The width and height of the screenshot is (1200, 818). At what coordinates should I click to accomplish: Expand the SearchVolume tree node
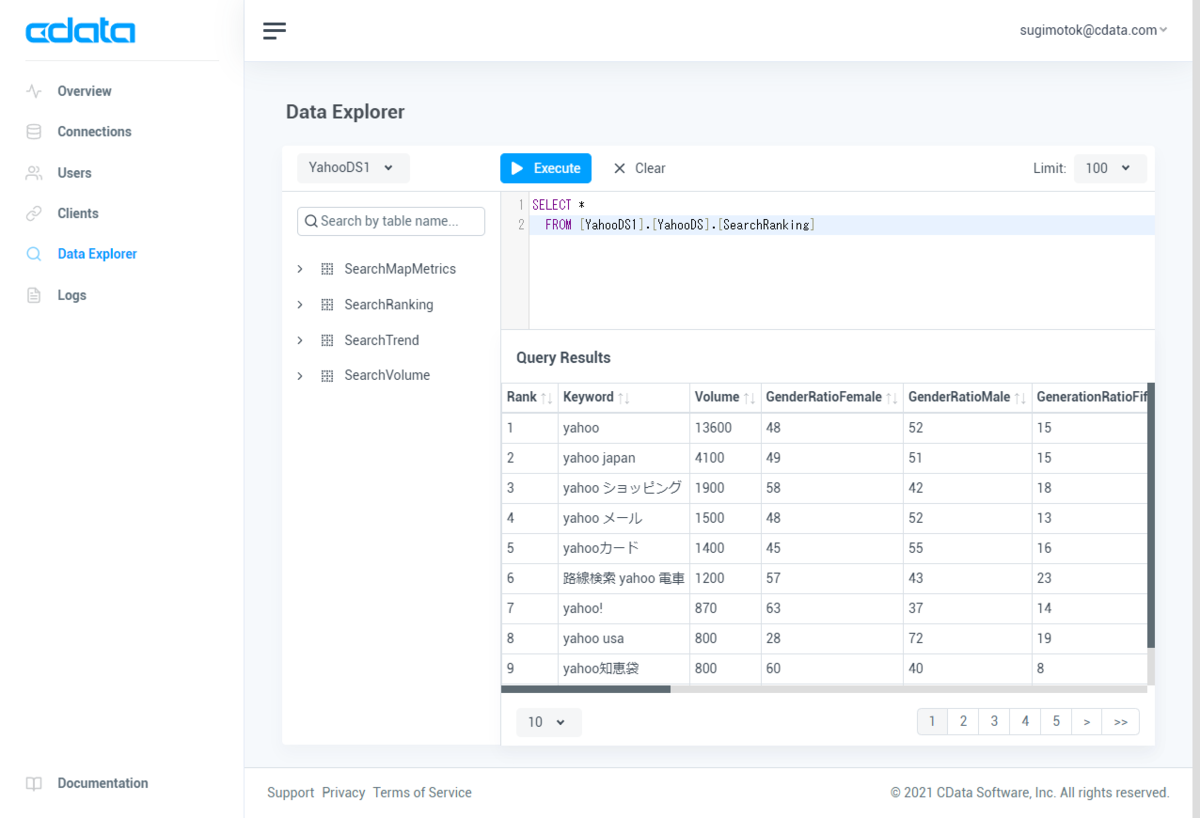300,376
